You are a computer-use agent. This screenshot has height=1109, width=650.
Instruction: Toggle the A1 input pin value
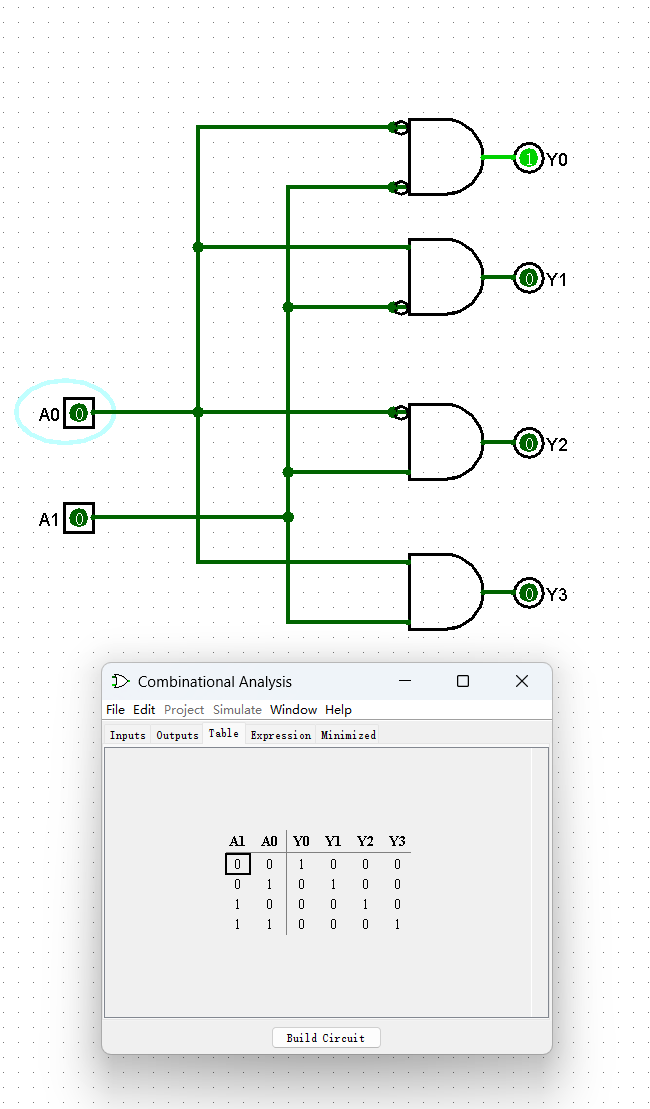(79, 518)
